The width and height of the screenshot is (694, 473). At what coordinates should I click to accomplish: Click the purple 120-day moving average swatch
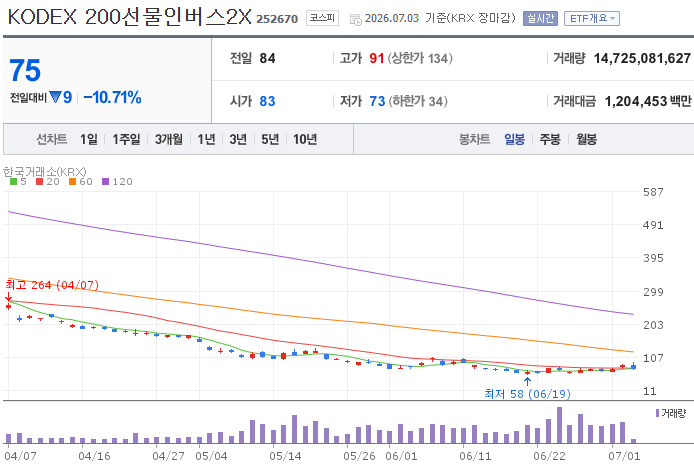pyautogui.click(x=105, y=181)
